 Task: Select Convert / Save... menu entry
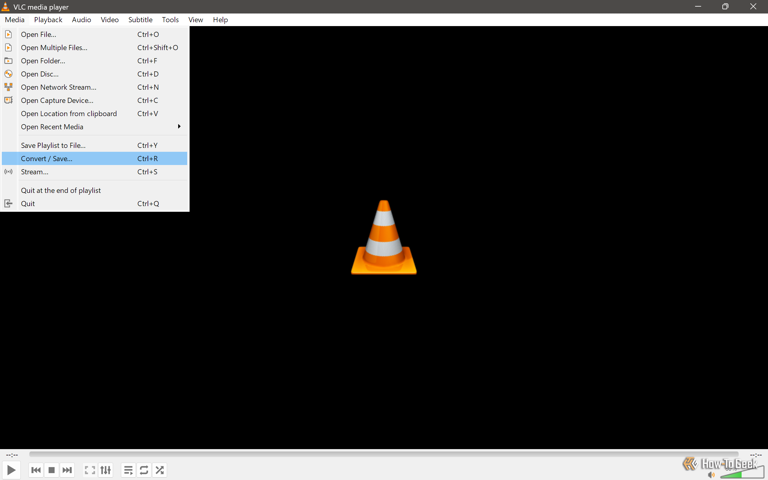(95, 159)
